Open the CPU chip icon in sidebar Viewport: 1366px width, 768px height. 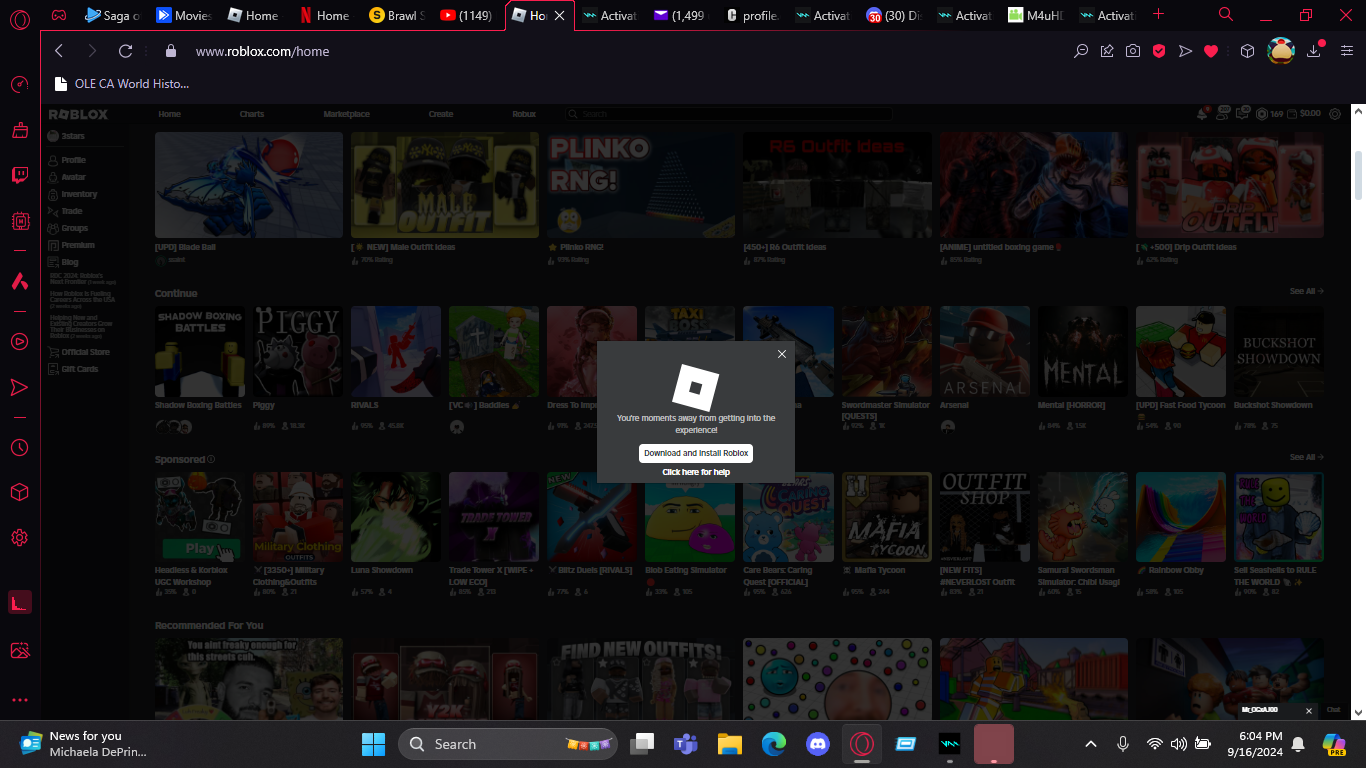coord(19,220)
